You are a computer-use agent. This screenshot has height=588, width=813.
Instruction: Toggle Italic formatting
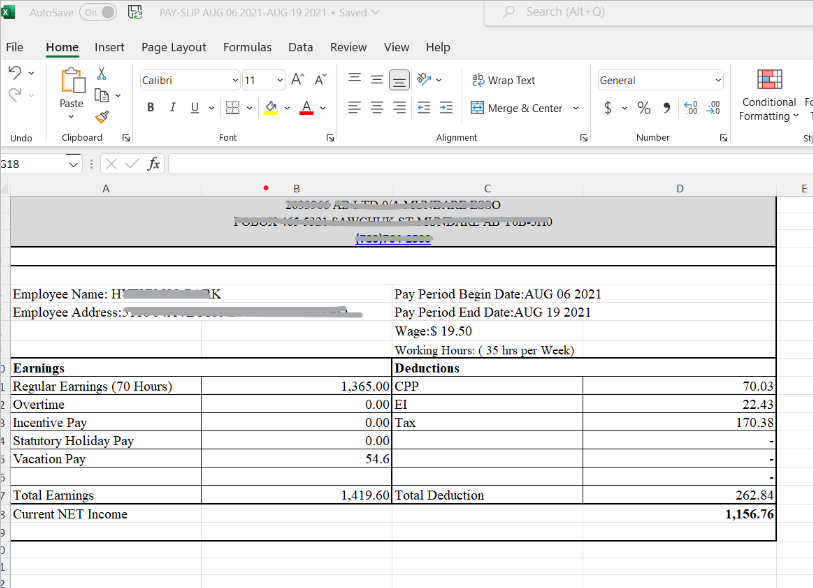(173, 107)
